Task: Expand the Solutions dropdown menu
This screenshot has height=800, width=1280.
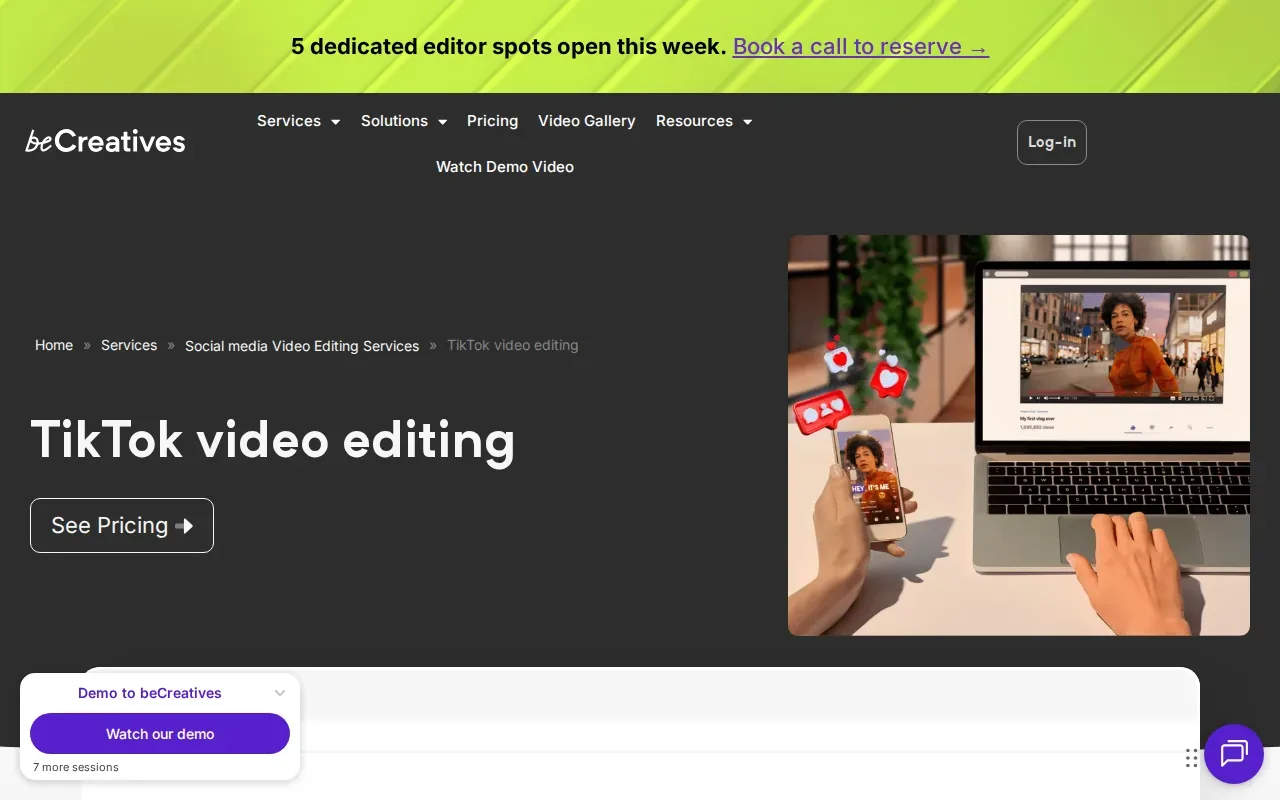Action: tap(404, 121)
